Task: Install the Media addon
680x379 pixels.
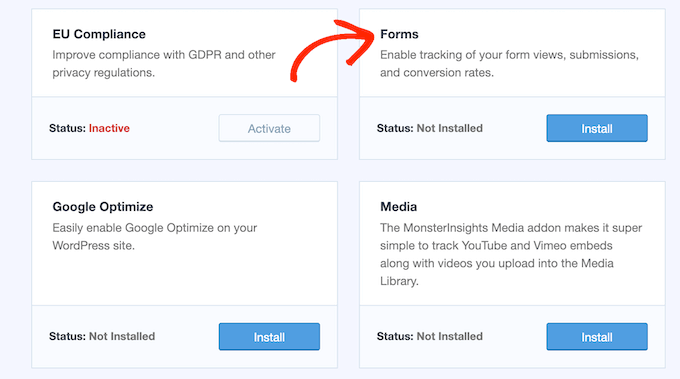Action: coord(597,337)
